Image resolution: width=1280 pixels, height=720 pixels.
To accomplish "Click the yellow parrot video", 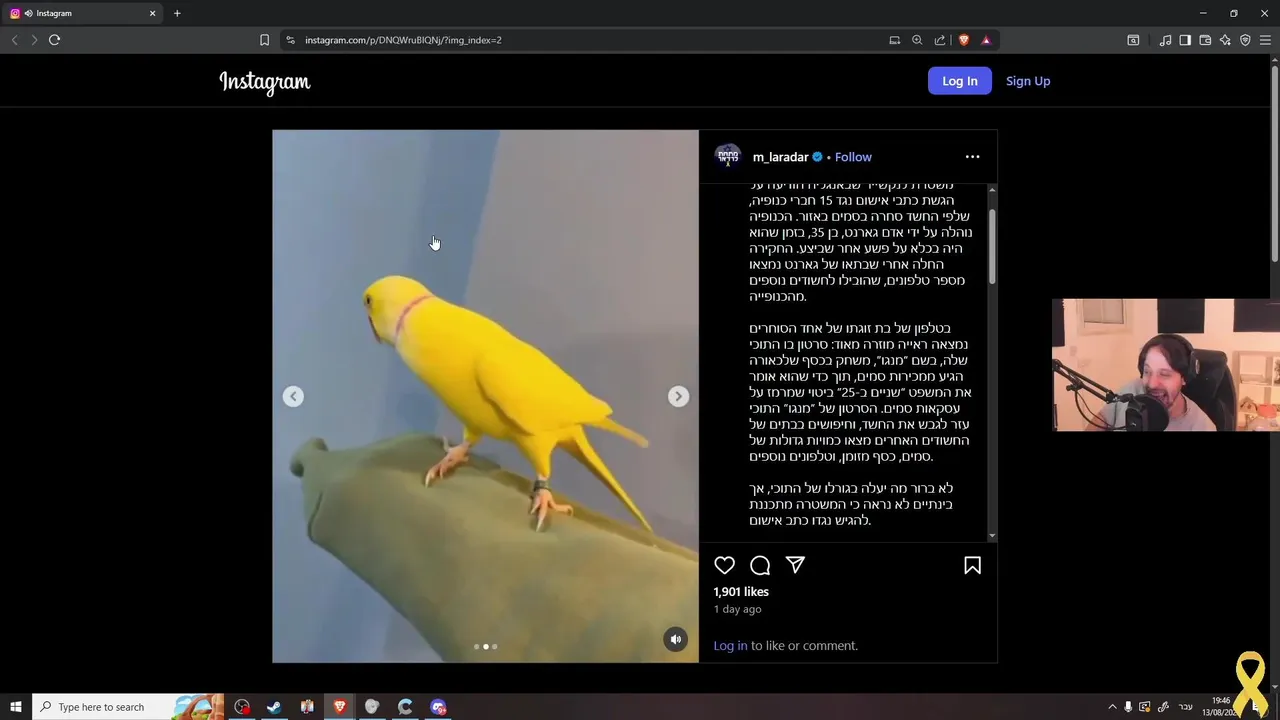I will pos(485,396).
